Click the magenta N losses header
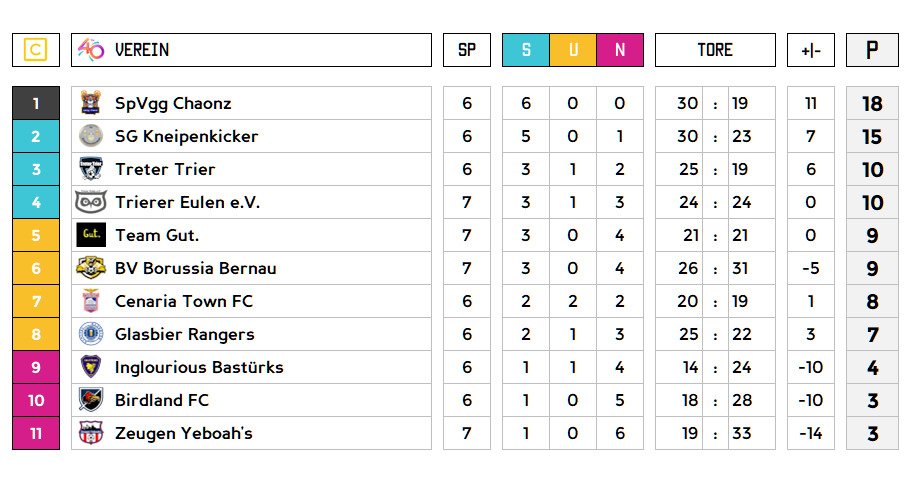Image resolution: width=911 pixels, height=483 pixels. click(620, 50)
